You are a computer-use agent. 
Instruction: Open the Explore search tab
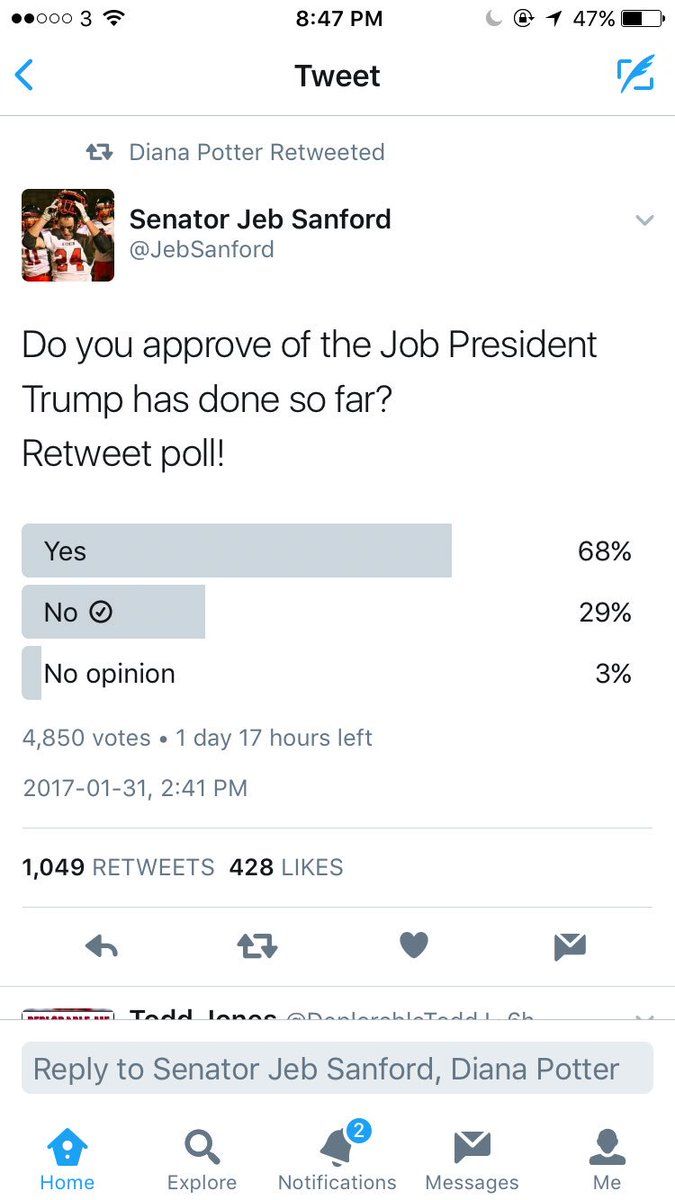point(202,1160)
